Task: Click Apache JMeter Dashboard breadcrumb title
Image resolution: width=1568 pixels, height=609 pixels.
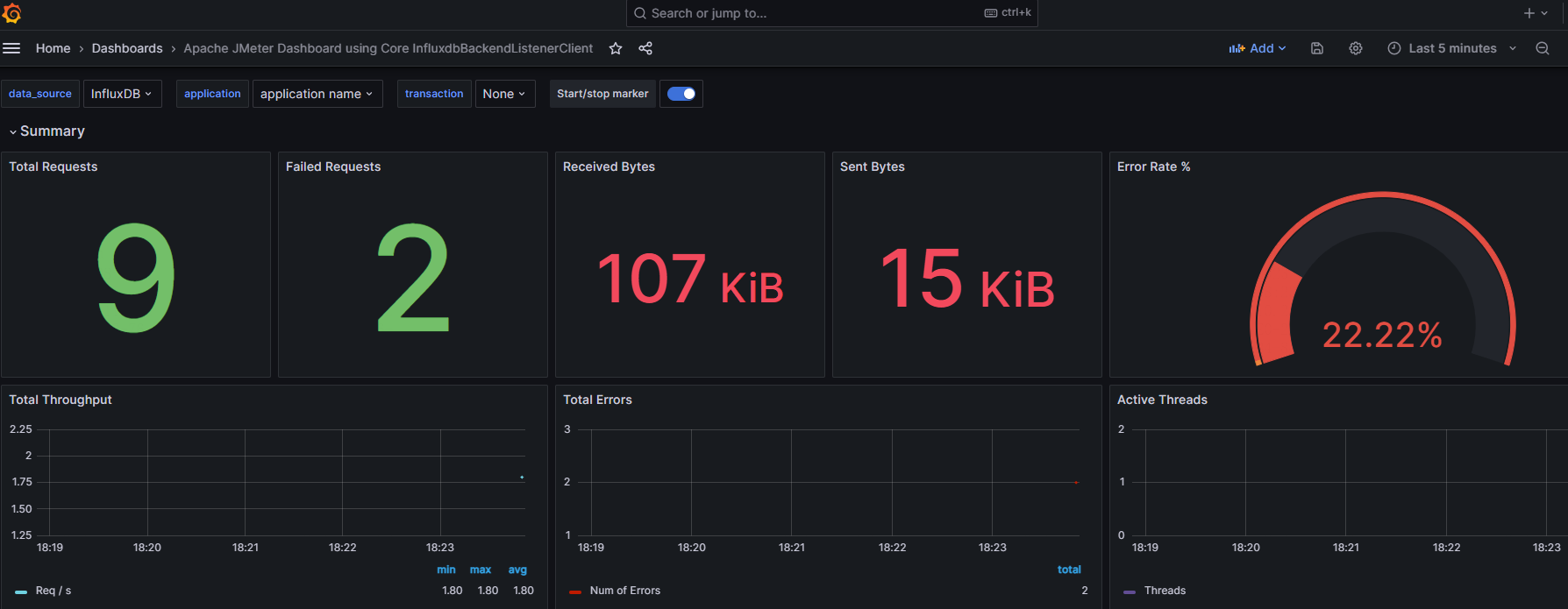Action: click(x=388, y=48)
